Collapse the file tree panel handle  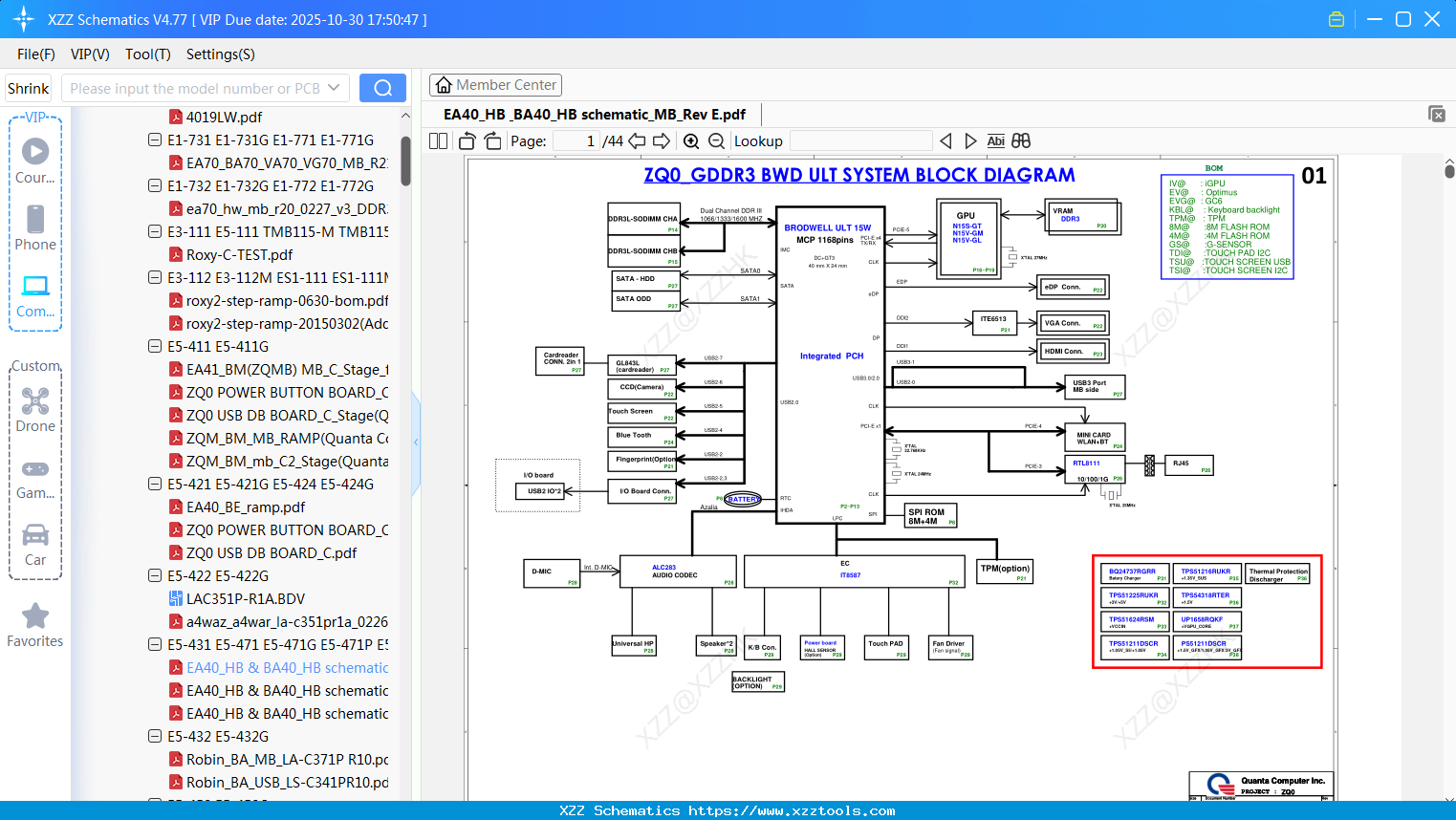coord(416,442)
